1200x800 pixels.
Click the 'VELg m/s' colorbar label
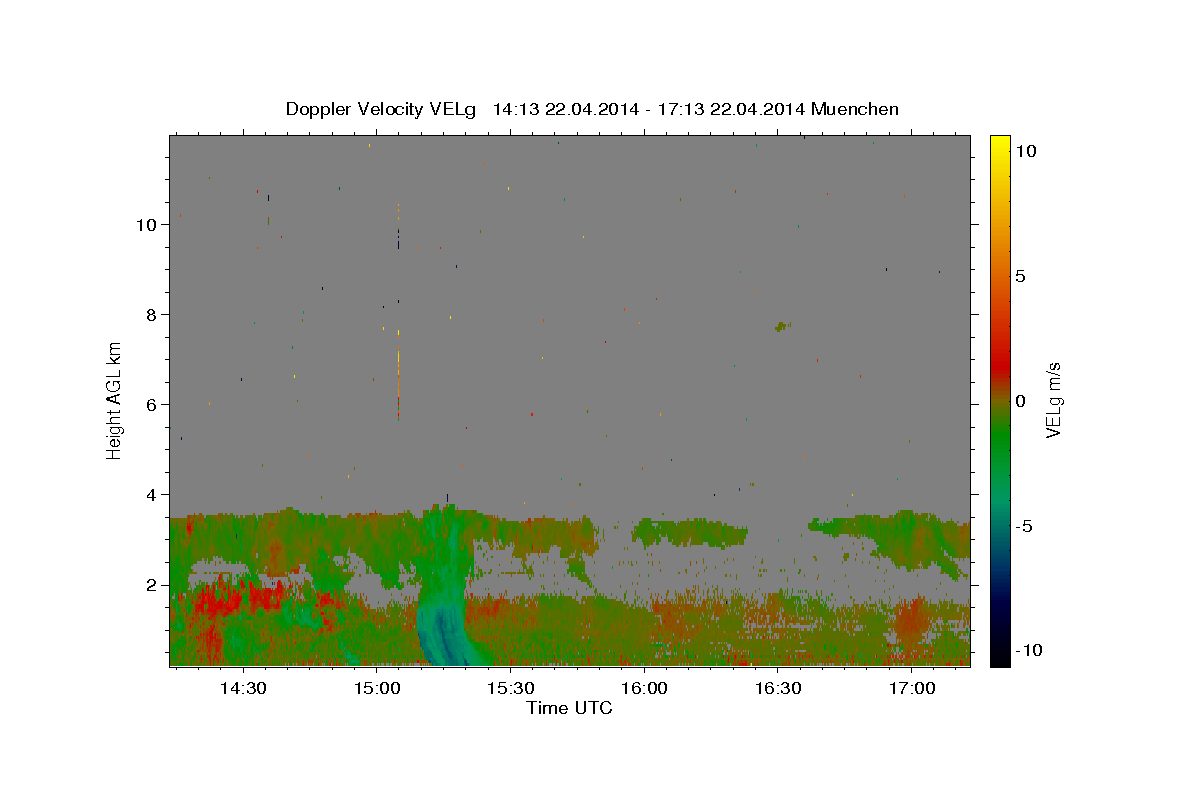coord(1053,399)
